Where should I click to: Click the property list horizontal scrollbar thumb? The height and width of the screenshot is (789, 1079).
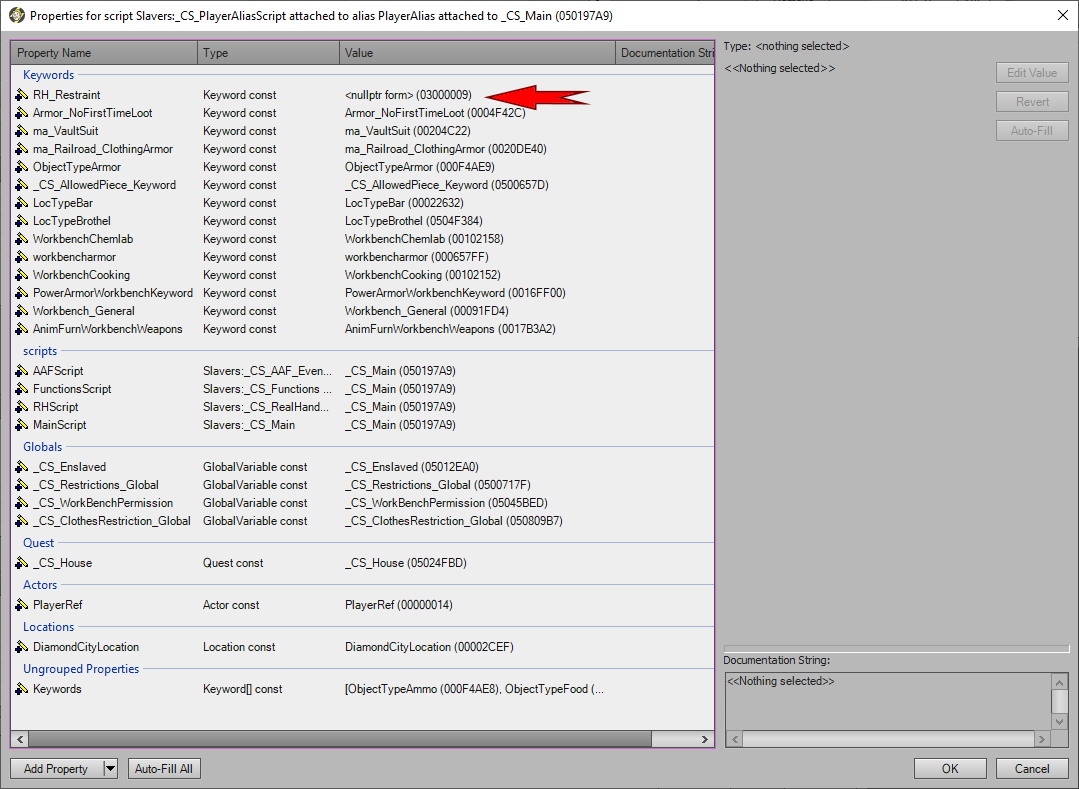tap(340, 739)
